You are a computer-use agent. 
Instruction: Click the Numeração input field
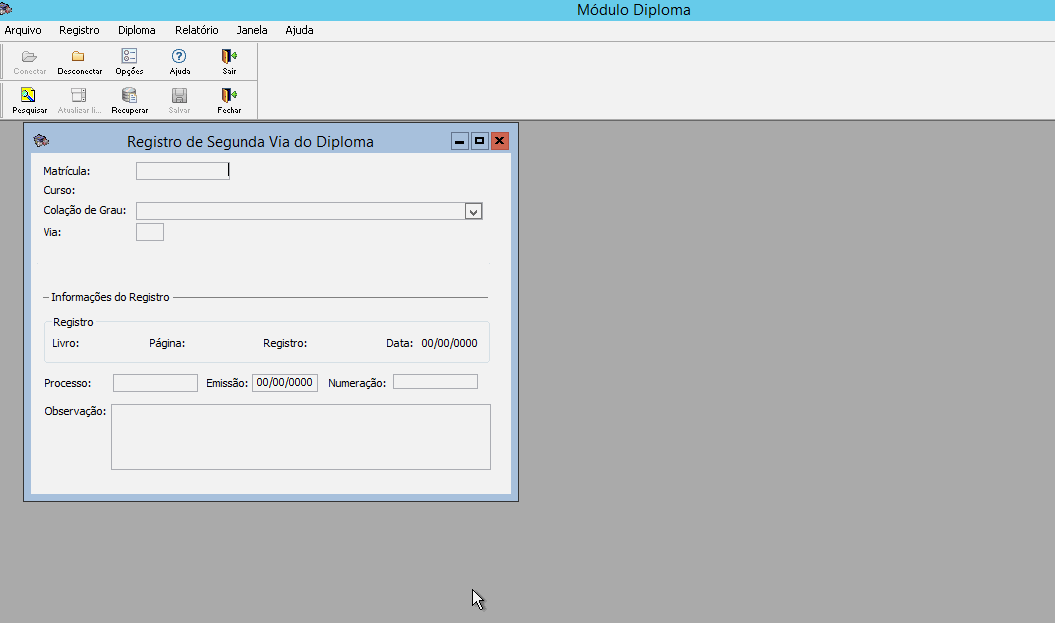pyautogui.click(x=435, y=382)
